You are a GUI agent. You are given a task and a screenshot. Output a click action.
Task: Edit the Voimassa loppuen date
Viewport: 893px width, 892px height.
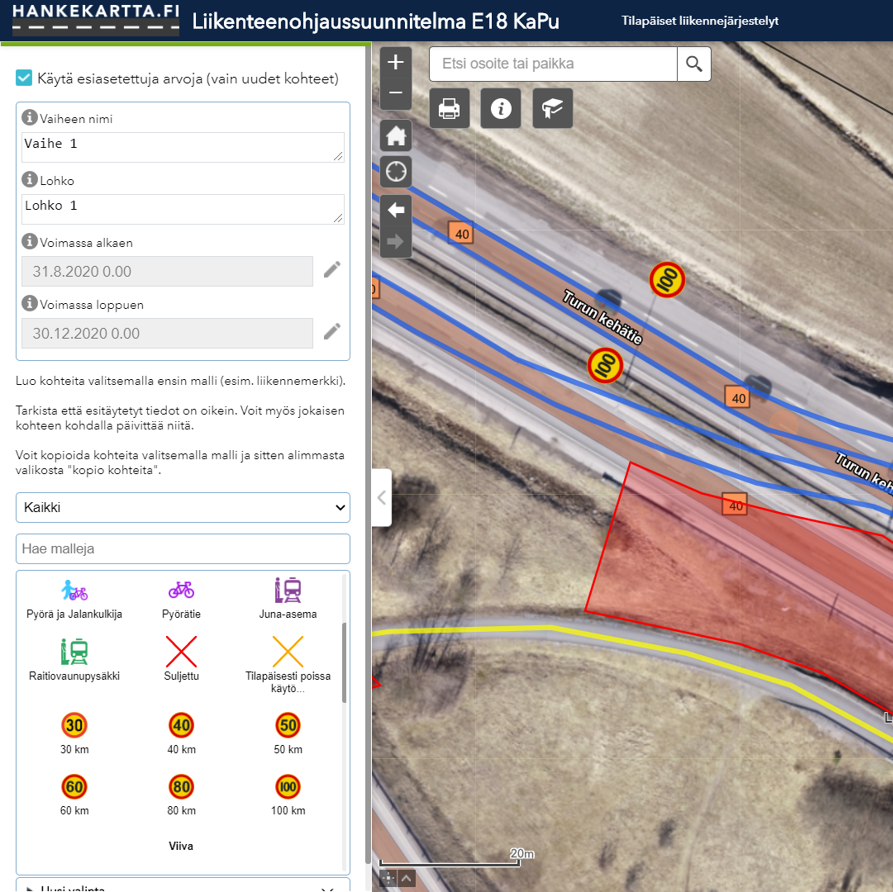point(332,332)
